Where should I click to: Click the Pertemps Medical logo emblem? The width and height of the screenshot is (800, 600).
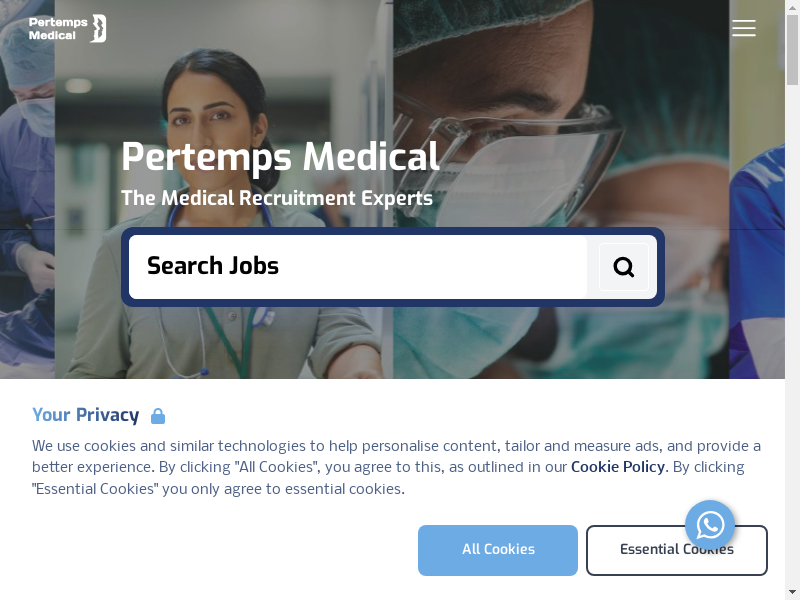98,28
